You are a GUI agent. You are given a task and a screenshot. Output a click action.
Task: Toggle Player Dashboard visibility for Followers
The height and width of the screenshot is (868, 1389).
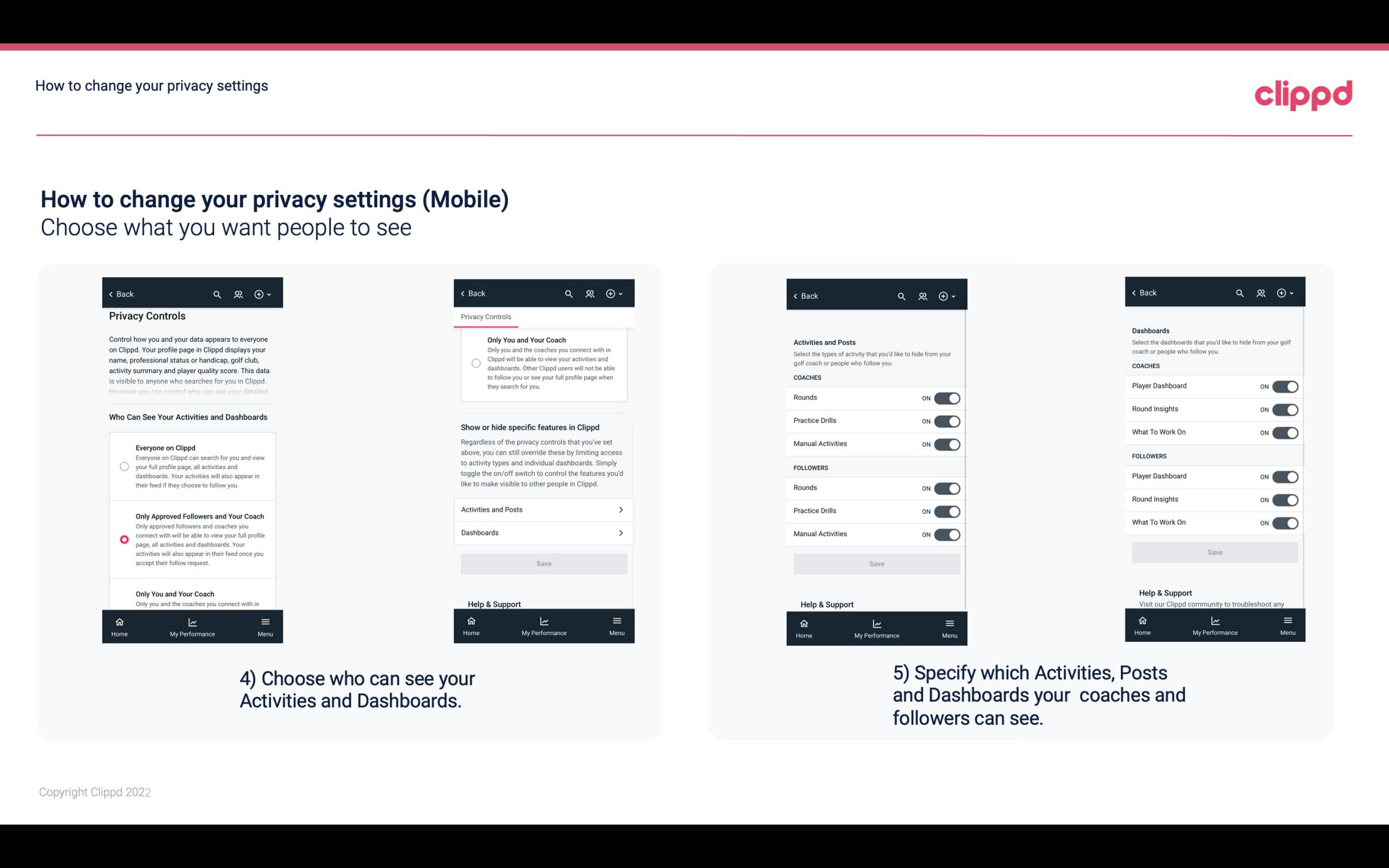(1284, 476)
